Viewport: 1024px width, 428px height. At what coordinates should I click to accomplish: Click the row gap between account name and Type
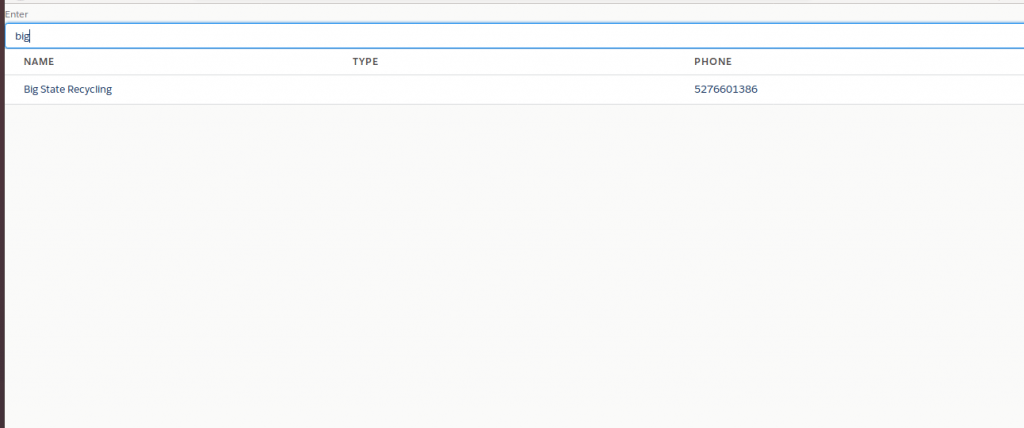(230, 89)
